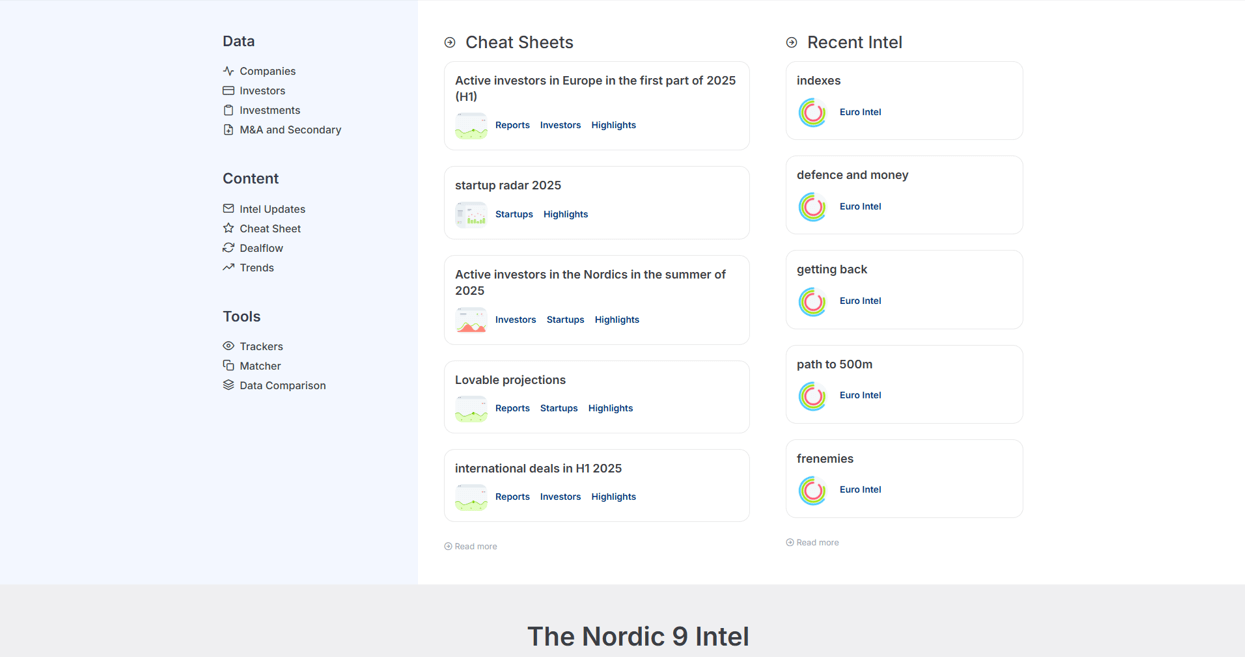Open the startup radar 2025 thumbnail
Image resolution: width=1245 pixels, height=657 pixels.
click(x=471, y=215)
